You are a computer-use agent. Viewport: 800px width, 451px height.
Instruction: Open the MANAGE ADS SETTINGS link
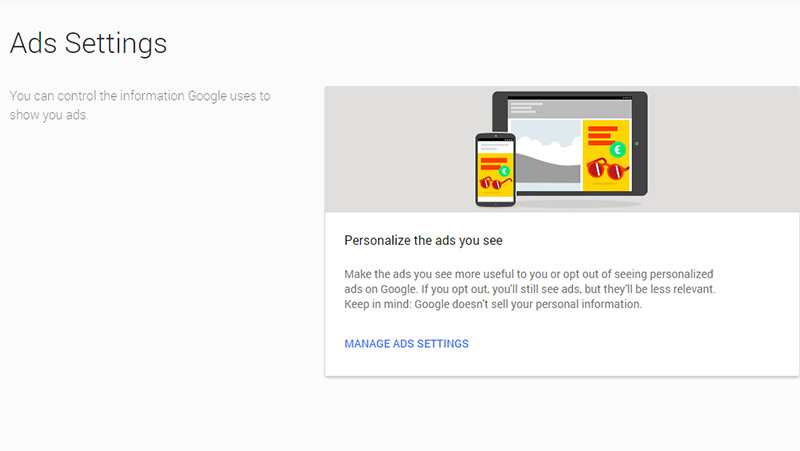(406, 344)
